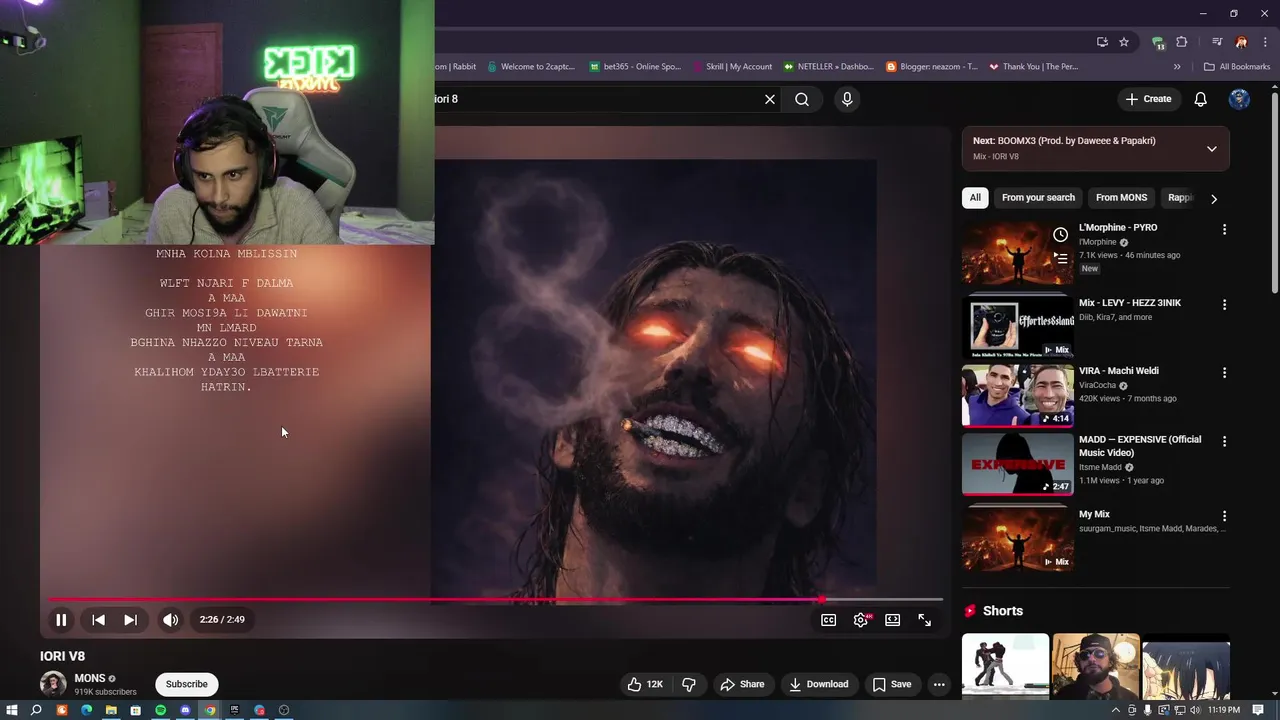The width and height of the screenshot is (1280, 720).
Task: Open the Chrome extensions puzzle icon
Action: pos(1182,42)
